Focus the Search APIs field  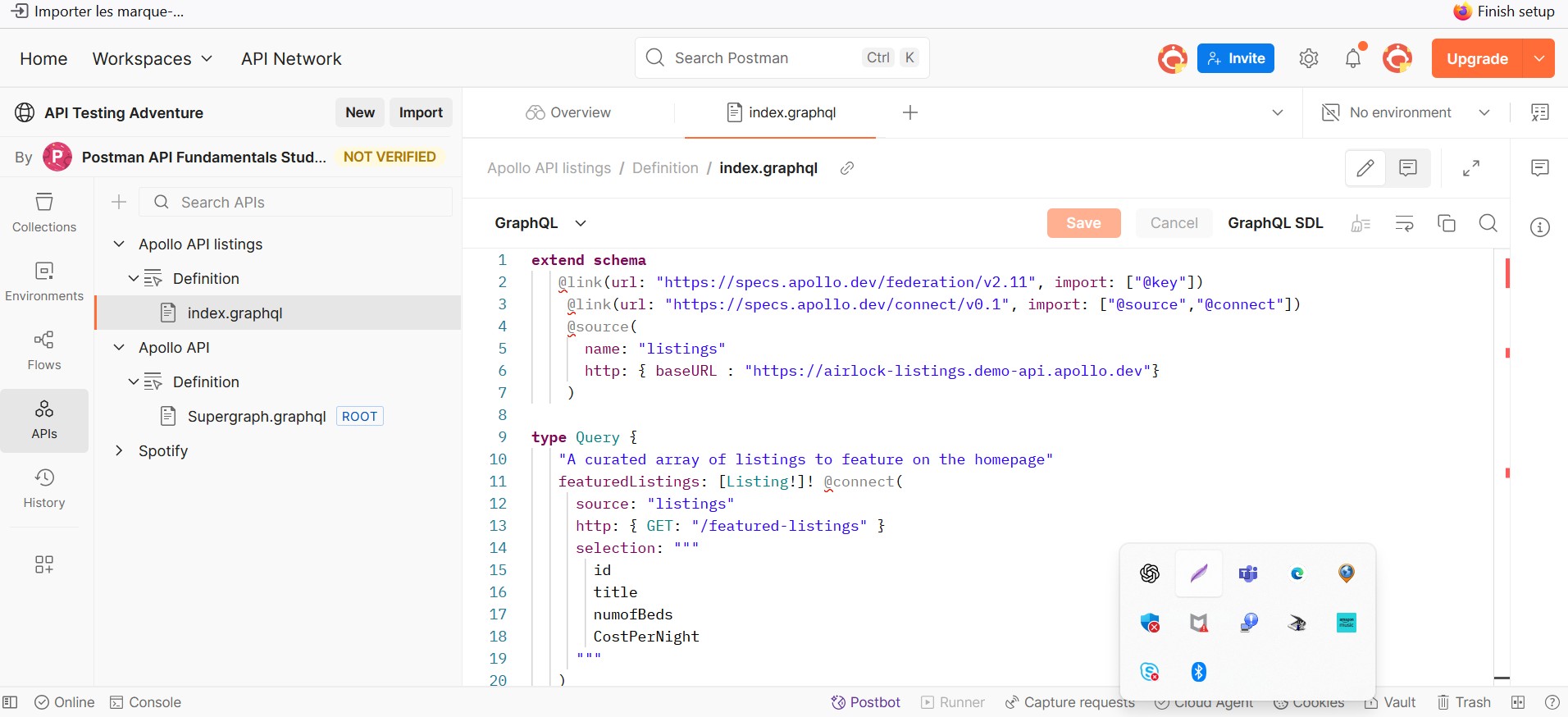(296, 202)
